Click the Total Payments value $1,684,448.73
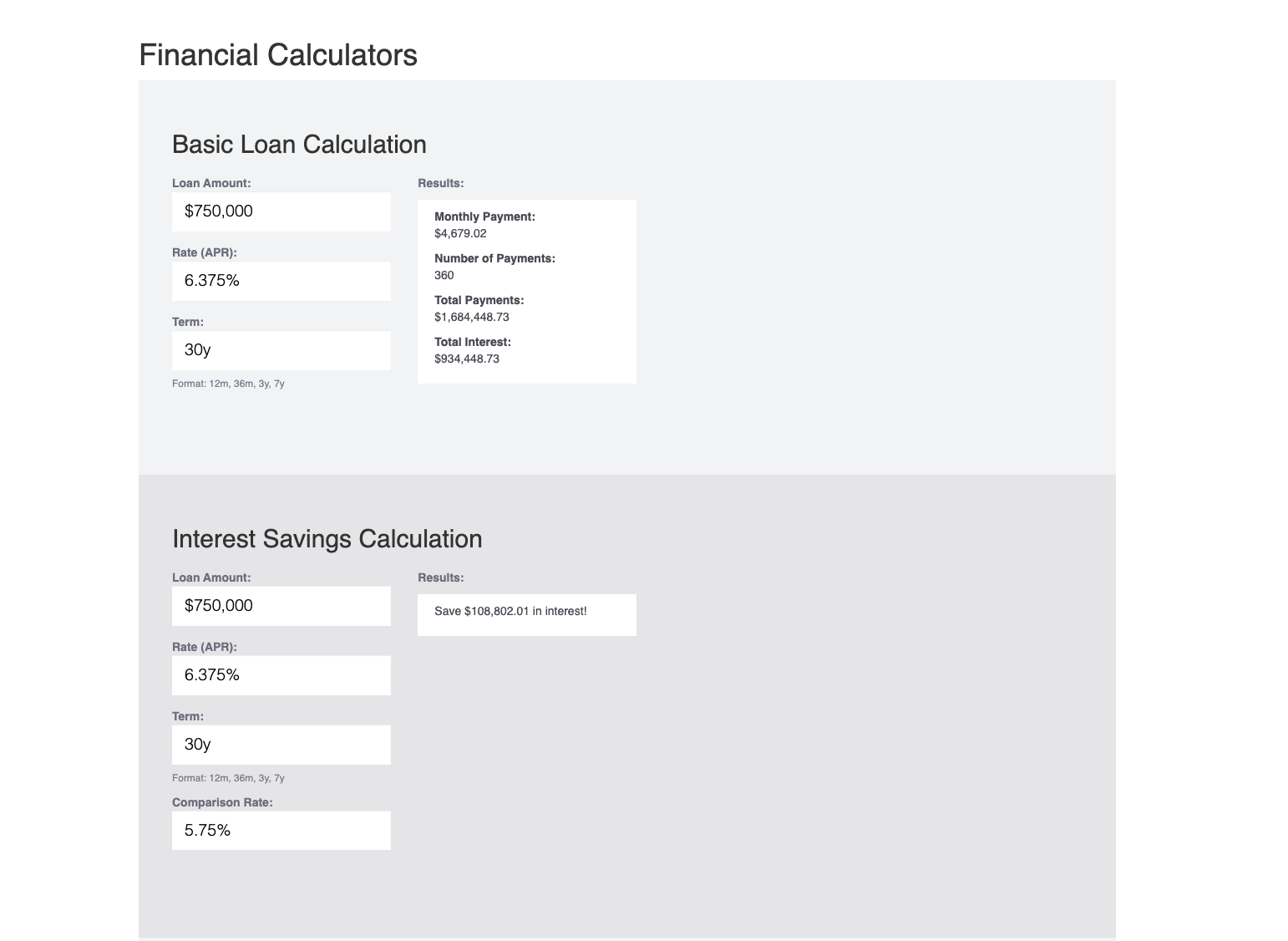The image size is (1288, 941). tap(471, 317)
